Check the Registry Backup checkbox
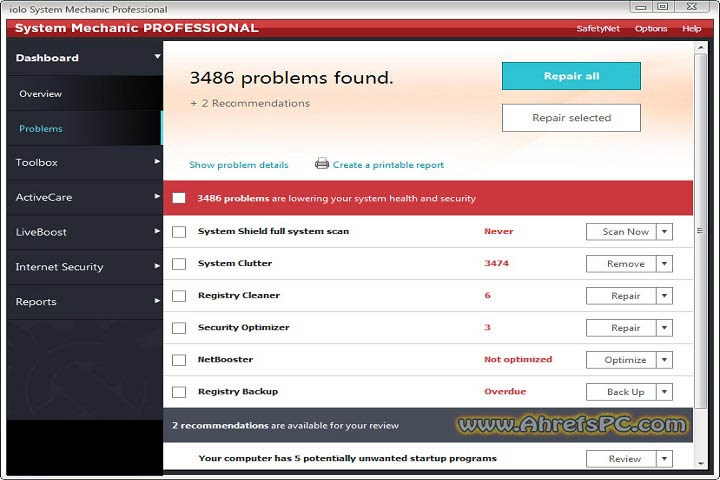Viewport: 720px width, 480px height. (x=179, y=392)
